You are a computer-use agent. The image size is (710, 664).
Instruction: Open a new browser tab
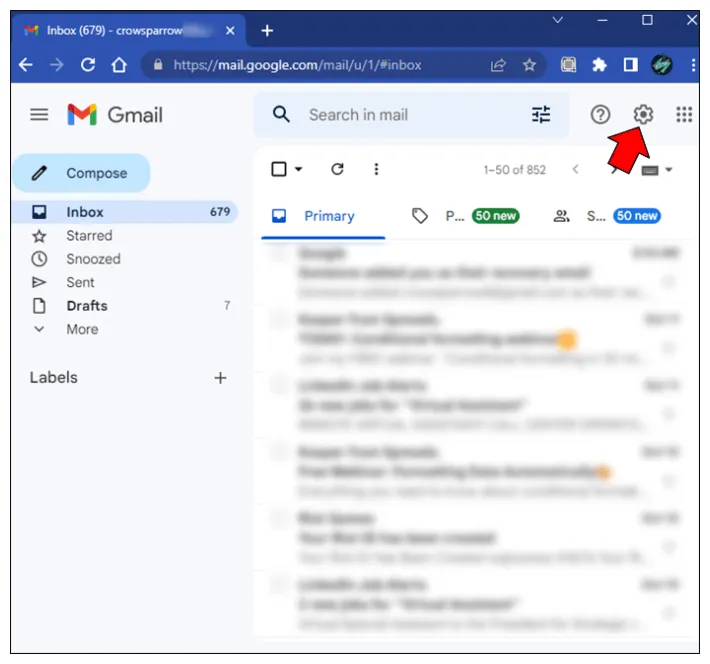(x=267, y=31)
